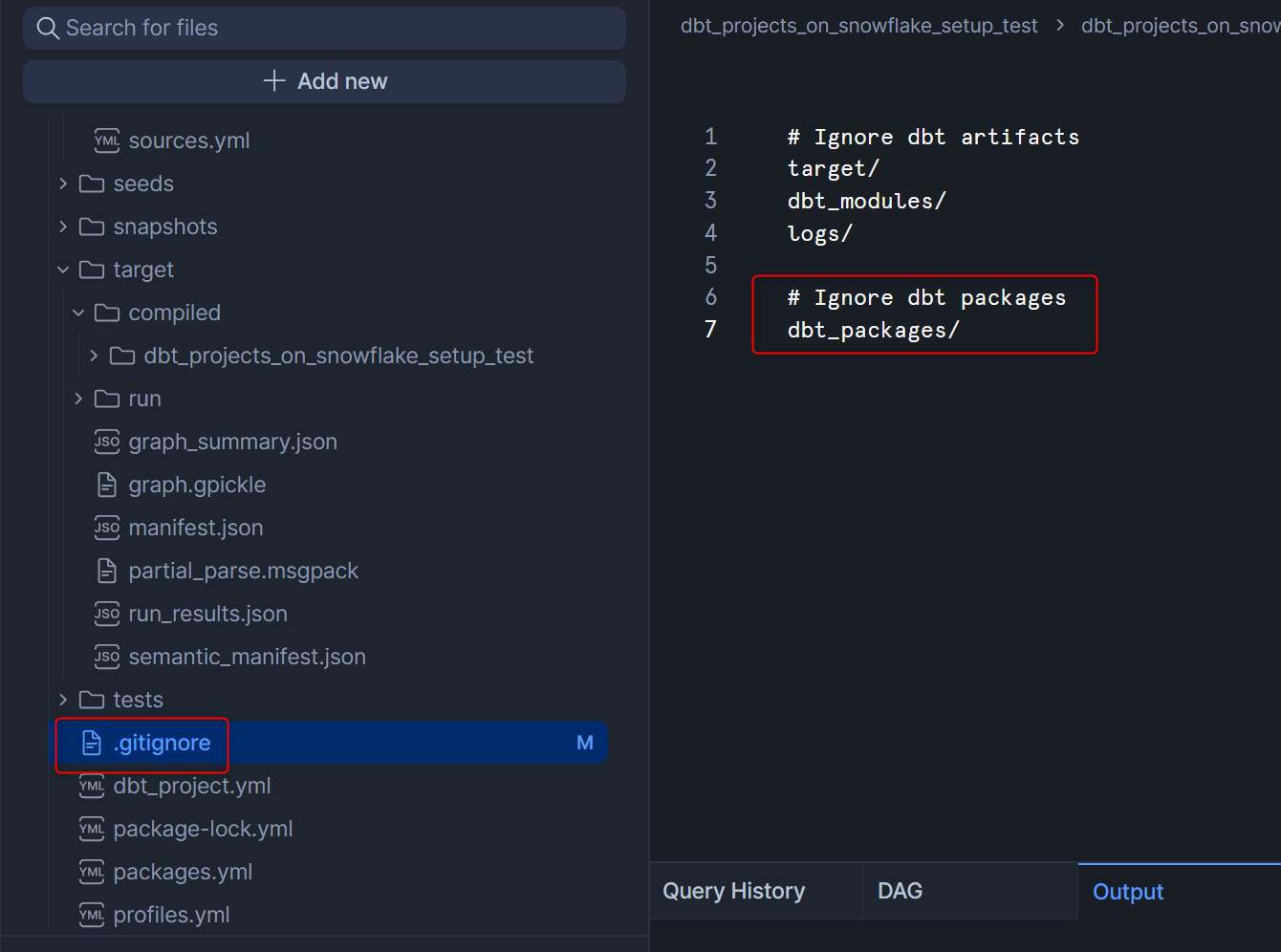Click the graph_summary.json JSON file icon
The height and width of the screenshot is (952, 1281).
point(107,442)
